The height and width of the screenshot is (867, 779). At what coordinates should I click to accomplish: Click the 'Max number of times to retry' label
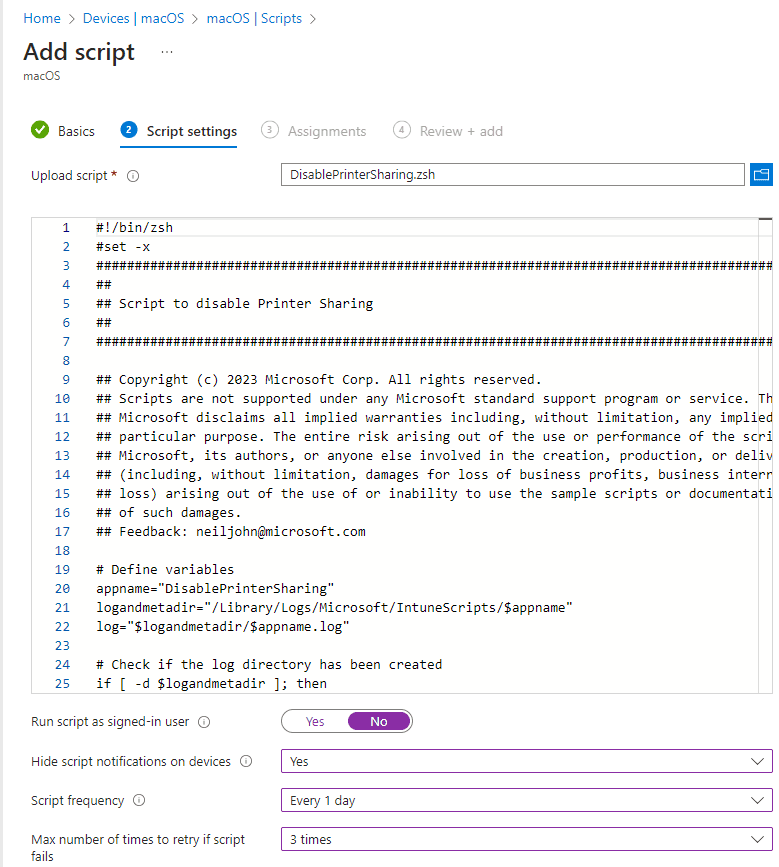(138, 847)
